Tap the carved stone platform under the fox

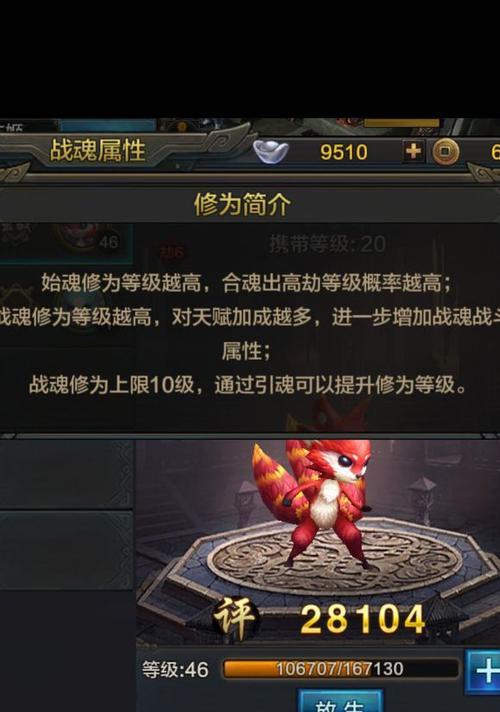tap(335, 559)
